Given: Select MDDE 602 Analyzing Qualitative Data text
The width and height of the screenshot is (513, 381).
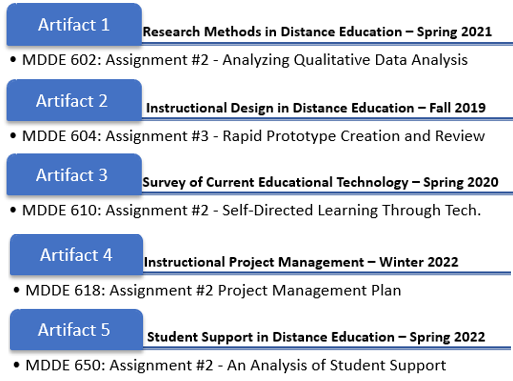Looking at the screenshot, I should 245,60.
